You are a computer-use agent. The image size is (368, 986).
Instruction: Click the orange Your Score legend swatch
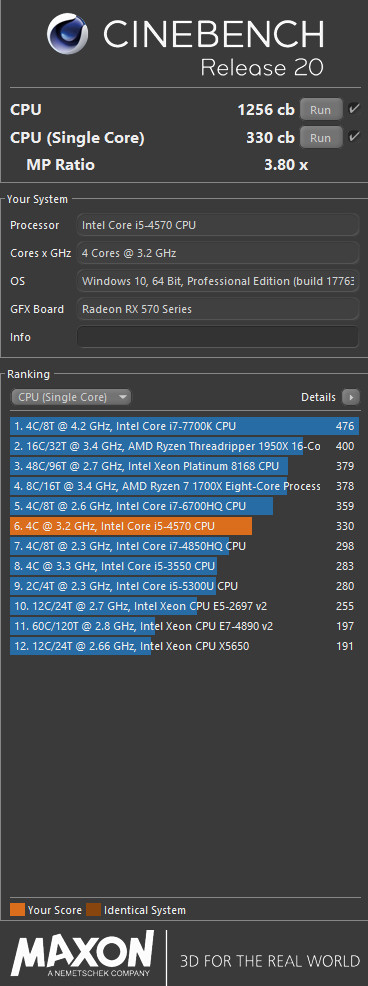pos(18,909)
